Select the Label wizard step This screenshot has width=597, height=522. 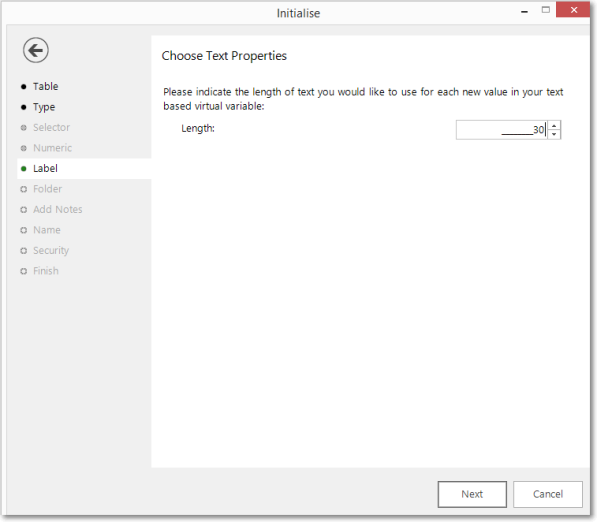[84, 169]
